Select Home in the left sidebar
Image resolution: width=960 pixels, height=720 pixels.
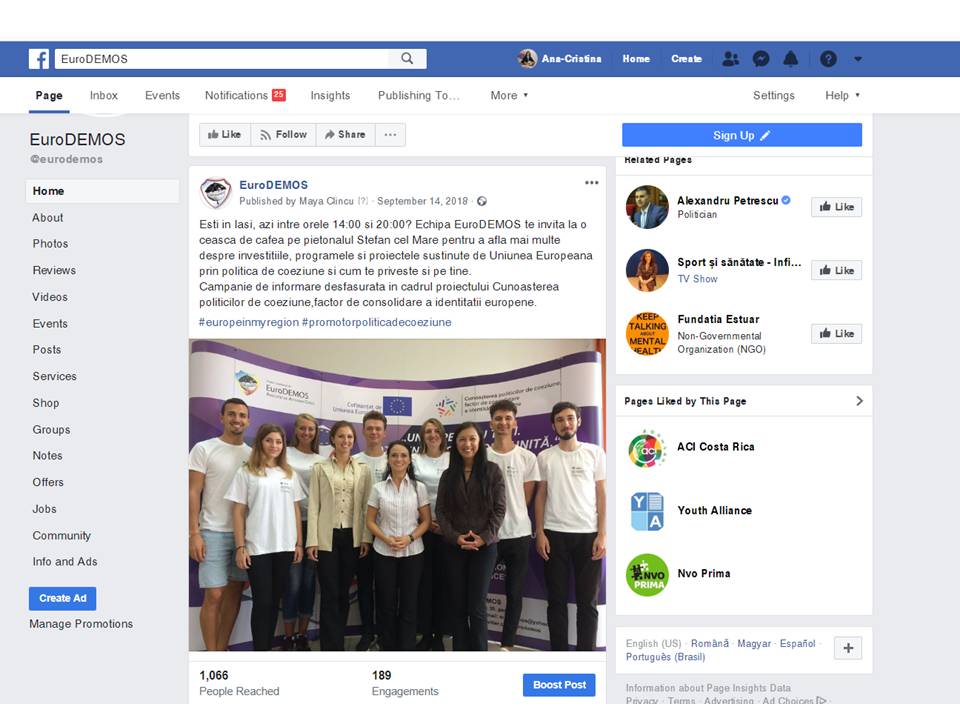pos(102,191)
